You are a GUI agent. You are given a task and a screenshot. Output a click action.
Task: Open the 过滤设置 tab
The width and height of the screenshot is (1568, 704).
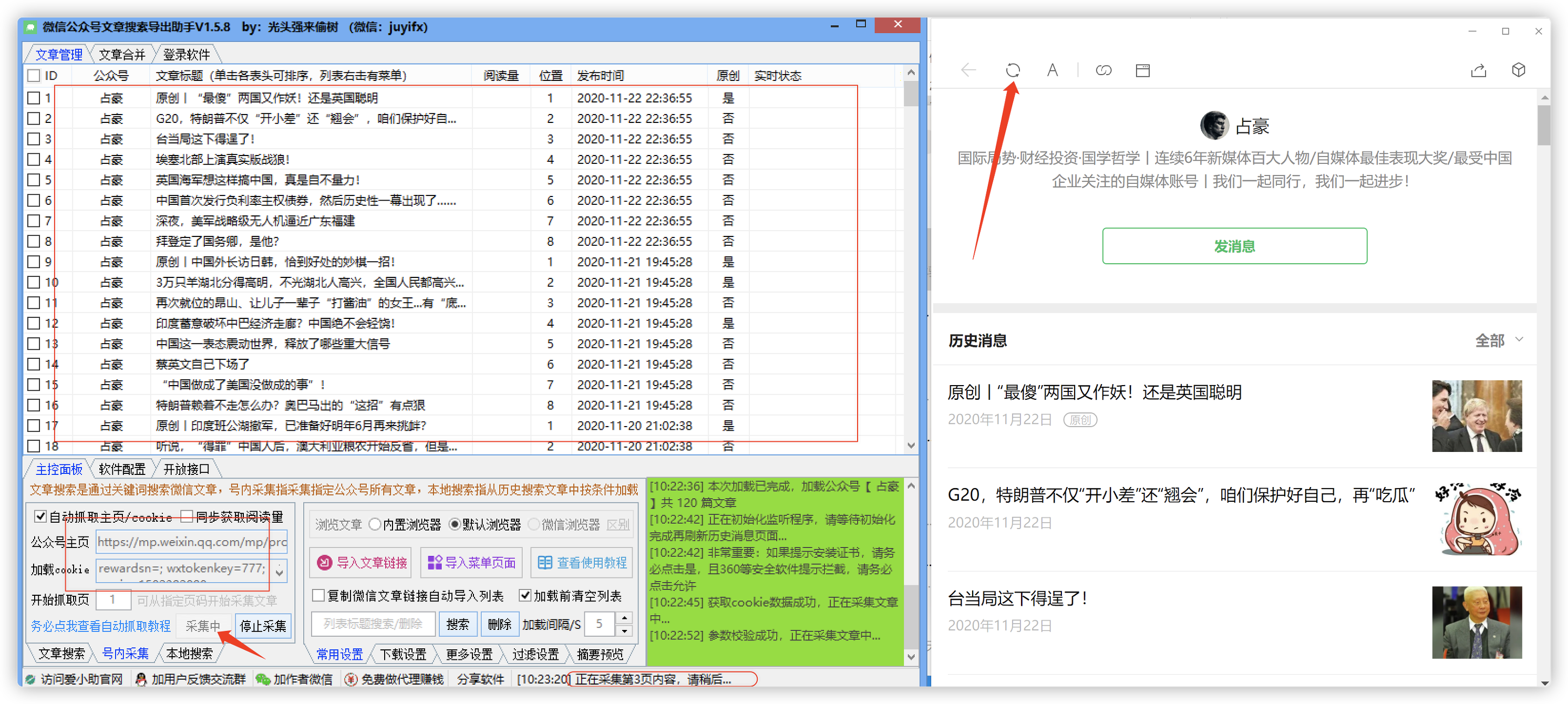(535, 654)
